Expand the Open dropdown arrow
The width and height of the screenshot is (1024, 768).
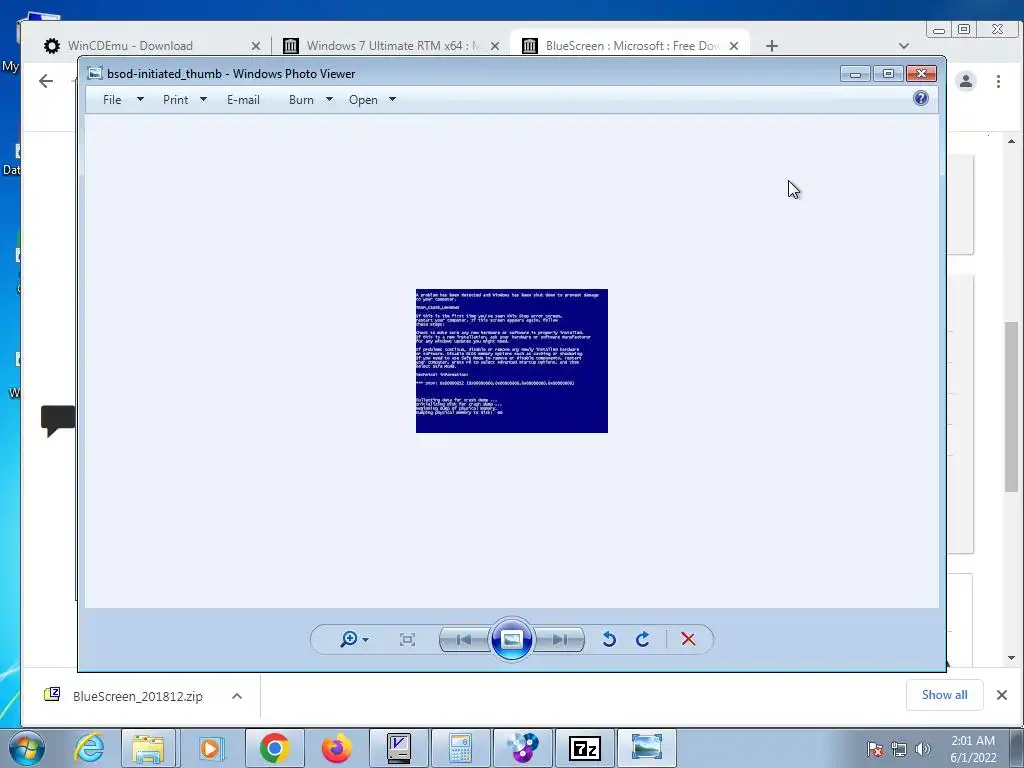pyautogui.click(x=392, y=100)
